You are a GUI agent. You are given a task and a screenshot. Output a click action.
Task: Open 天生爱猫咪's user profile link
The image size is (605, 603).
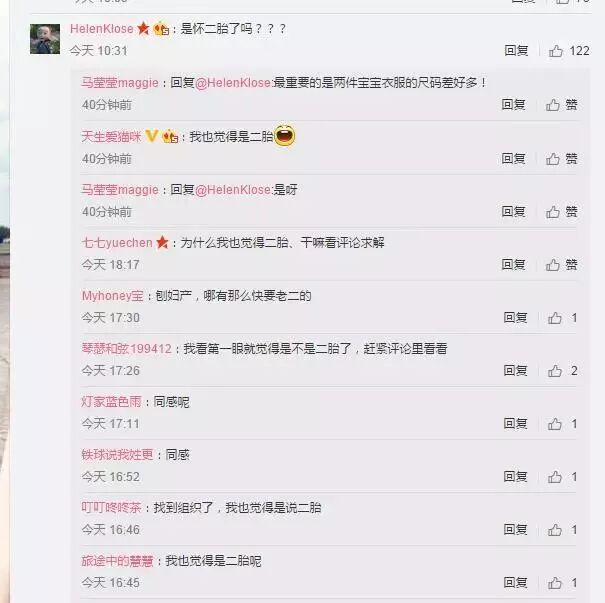click(x=111, y=136)
